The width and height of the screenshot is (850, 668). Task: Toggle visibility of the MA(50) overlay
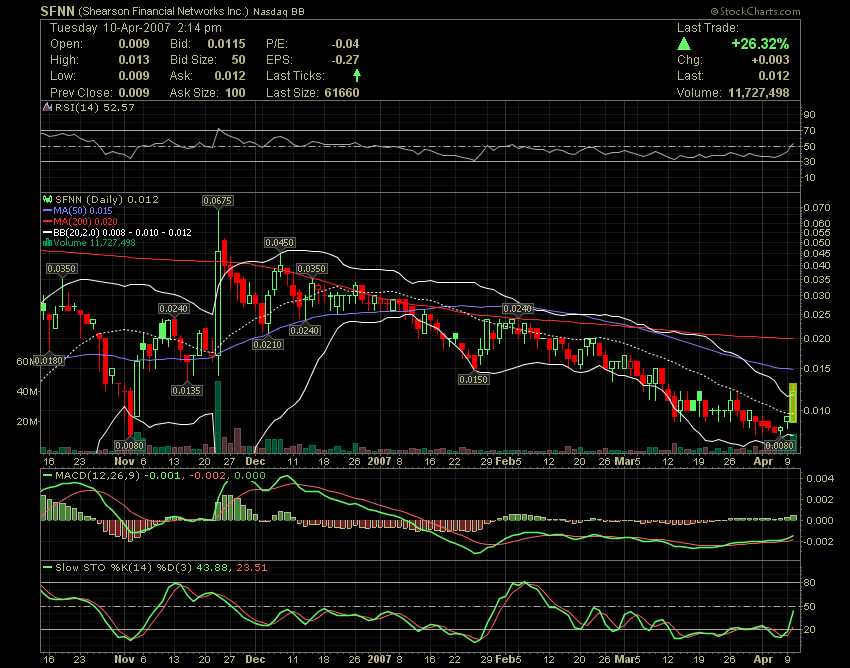47,211
